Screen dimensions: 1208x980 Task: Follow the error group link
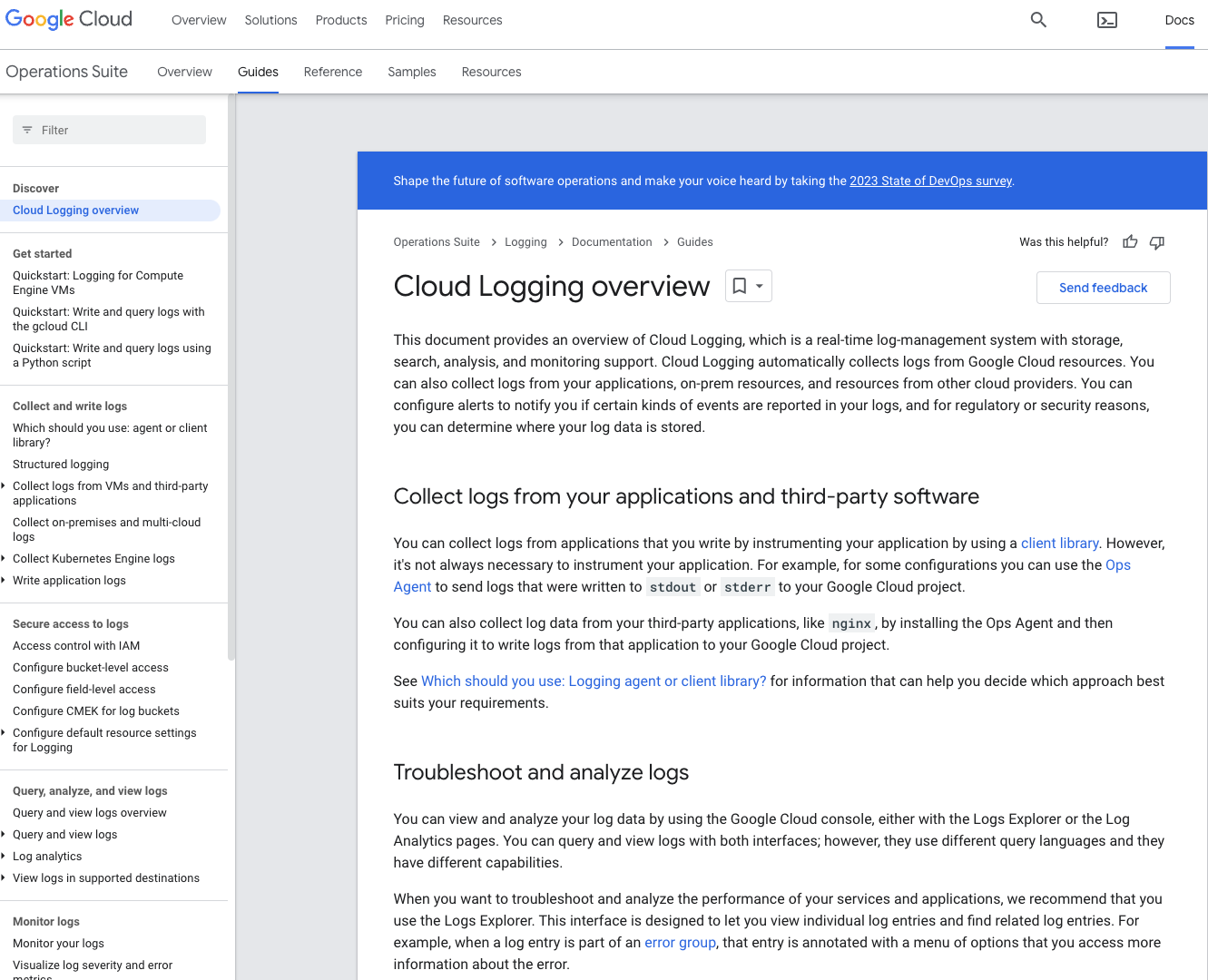pyautogui.click(x=680, y=942)
